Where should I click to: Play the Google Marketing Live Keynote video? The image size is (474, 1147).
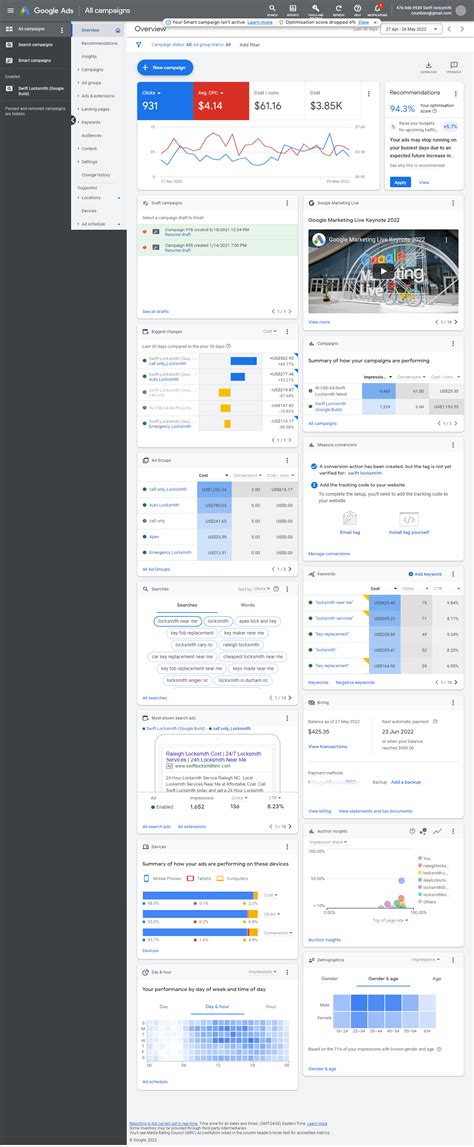pos(383,270)
